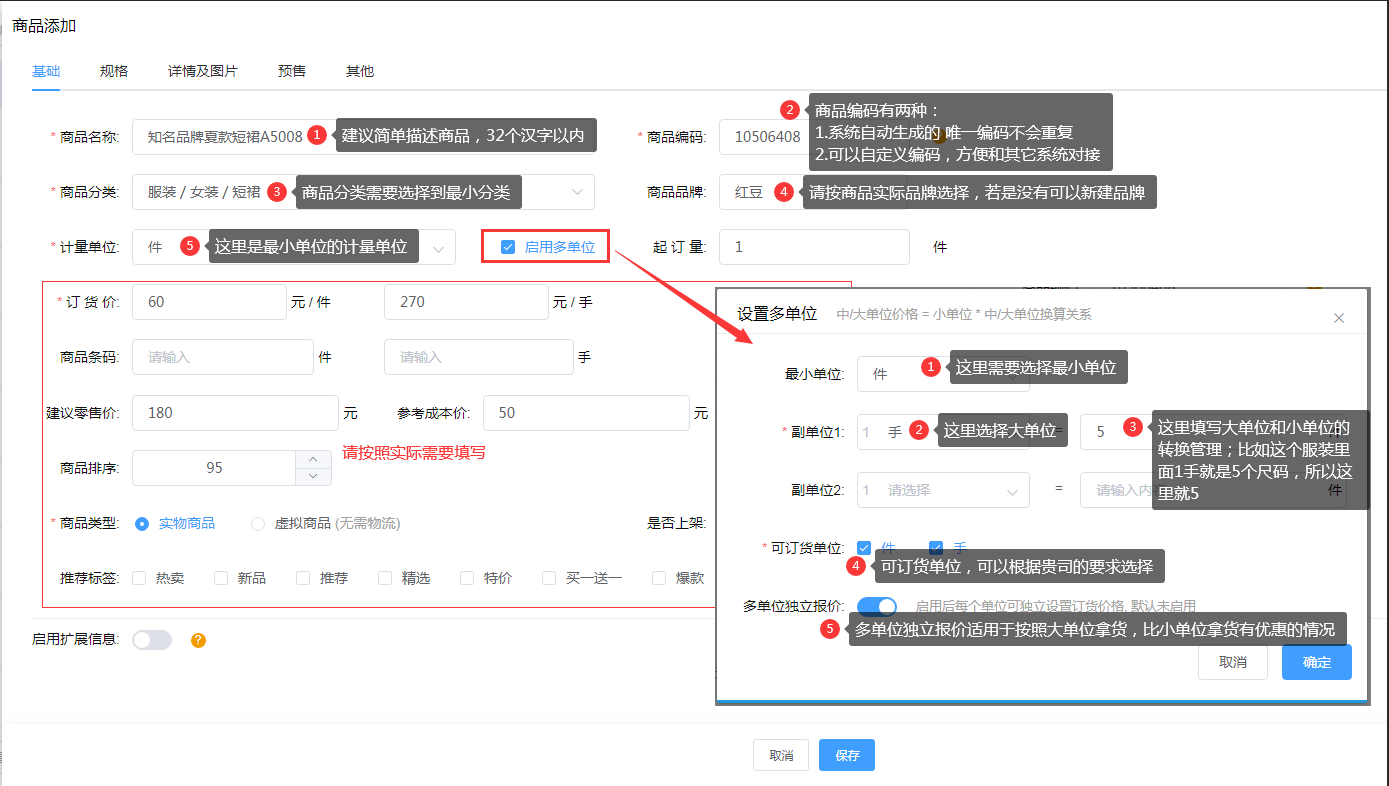Click the 建议零售价 input field
Viewport: 1389px width, 786px height.
tap(235, 413)
